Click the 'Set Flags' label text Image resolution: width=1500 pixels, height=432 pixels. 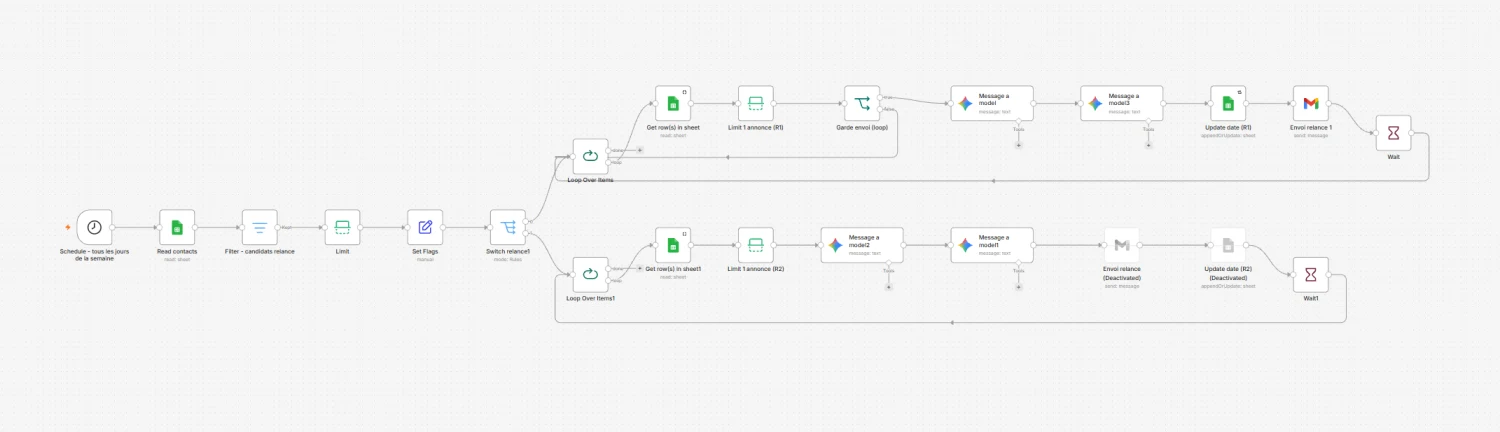pyautogui.click(x=425, y=251)
